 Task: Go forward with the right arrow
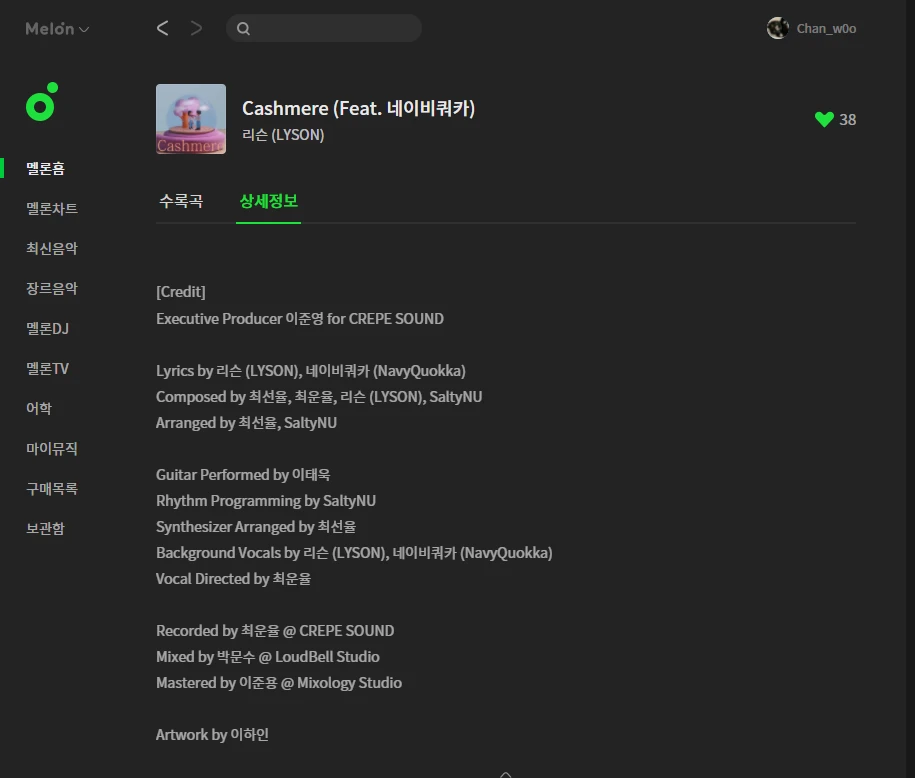click(197, 28)
